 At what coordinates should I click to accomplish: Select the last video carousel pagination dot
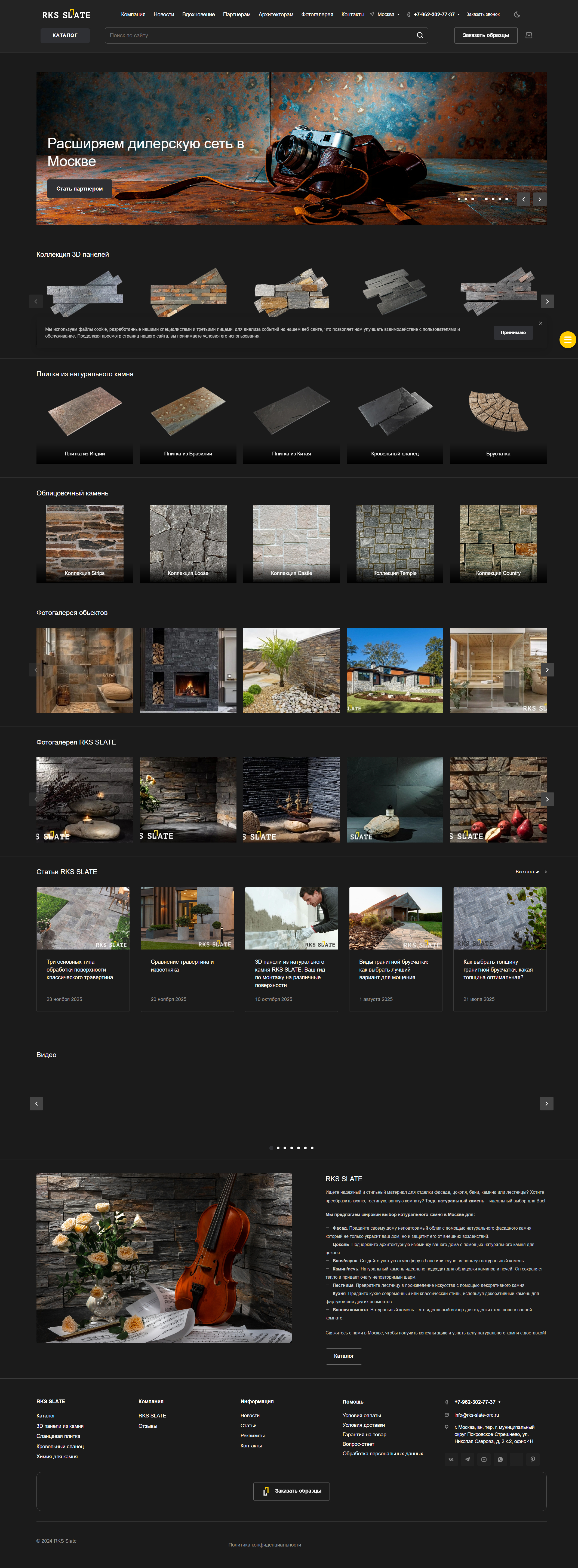pyautogui.click(x=312, y=1147)
